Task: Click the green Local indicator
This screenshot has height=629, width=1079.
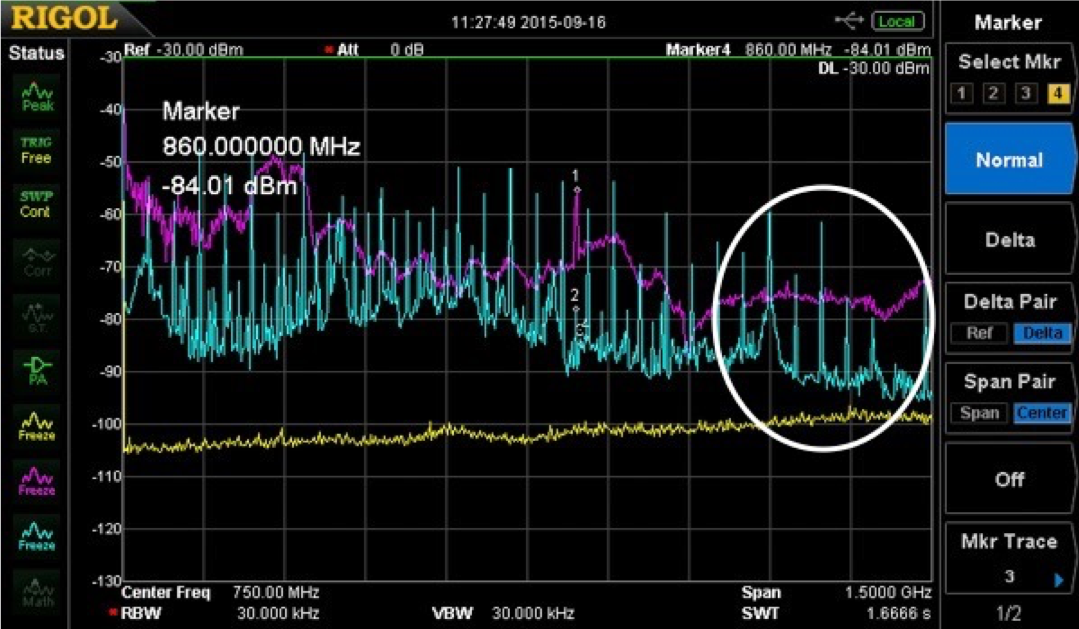Action: [897, 21]
